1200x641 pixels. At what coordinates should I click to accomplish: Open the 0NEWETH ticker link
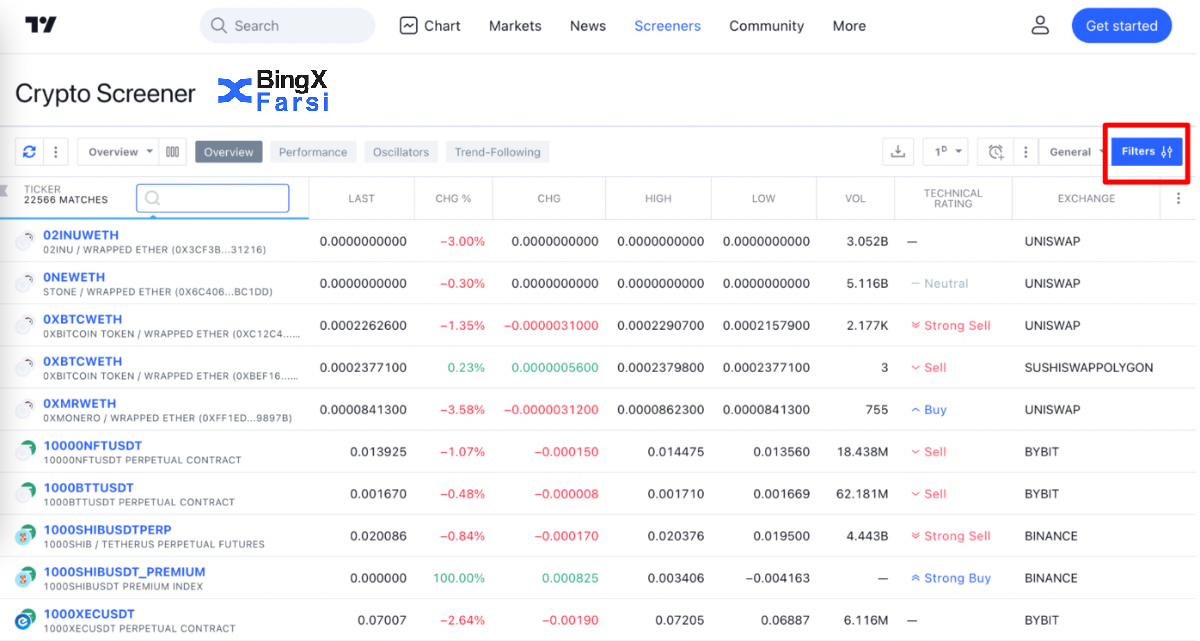(x=74, y=277)
